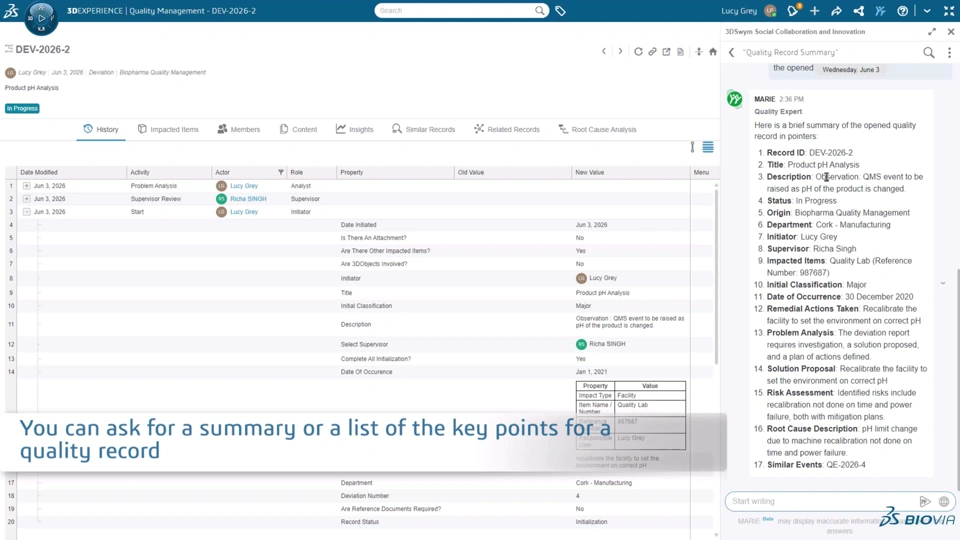Open the Similar Records tab
The image size is (960, 540).
coord(424,129)
